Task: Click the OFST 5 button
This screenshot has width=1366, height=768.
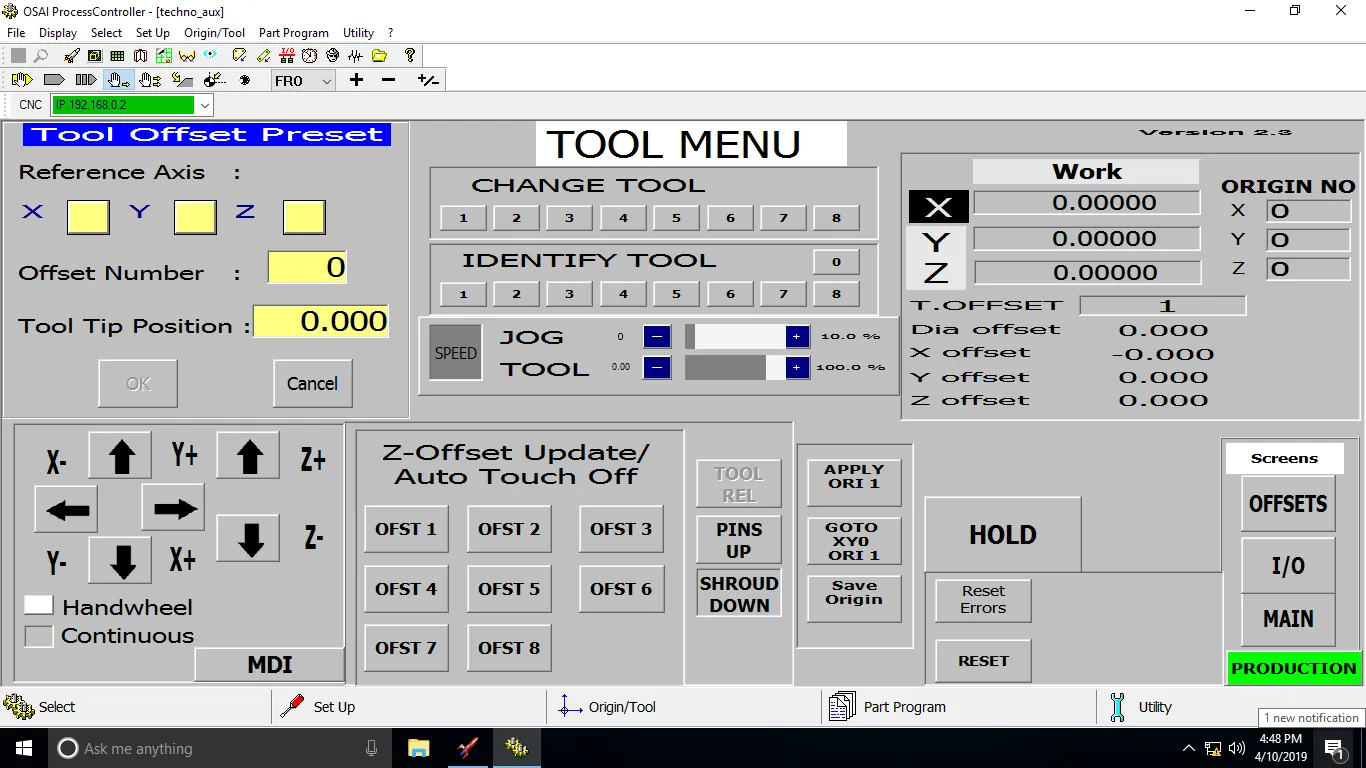Action: click(509, 589)
